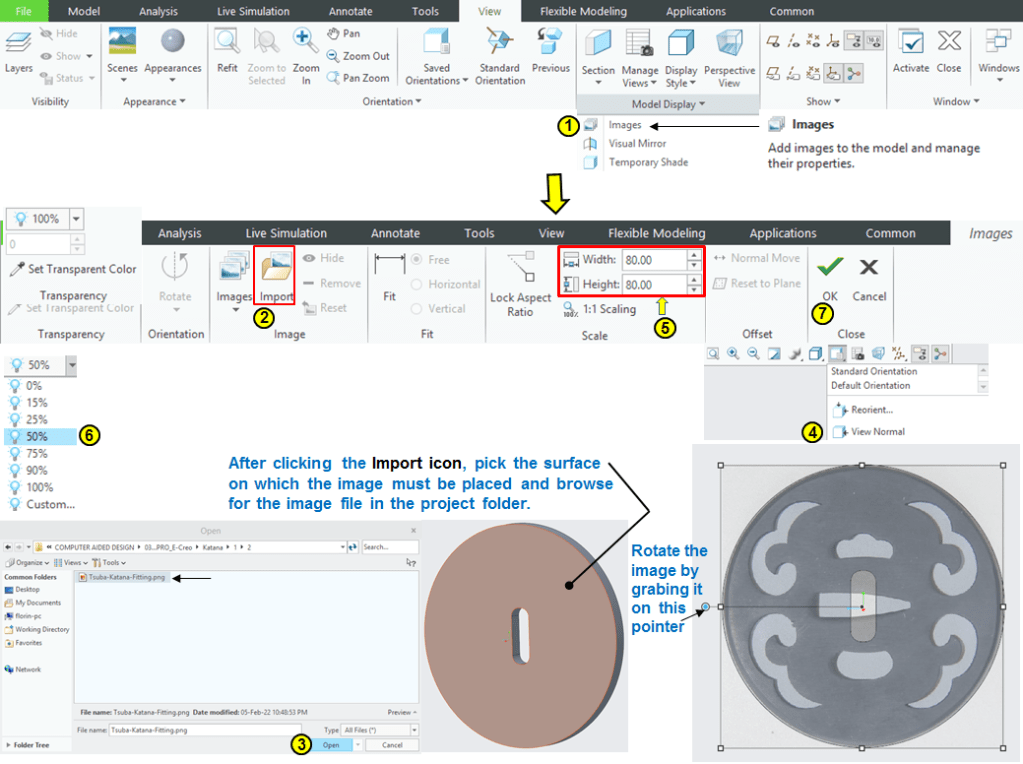Switch to the Flexible Modeling tab
This screenshot has height=764, width=1023.
(x=583, y=12)
